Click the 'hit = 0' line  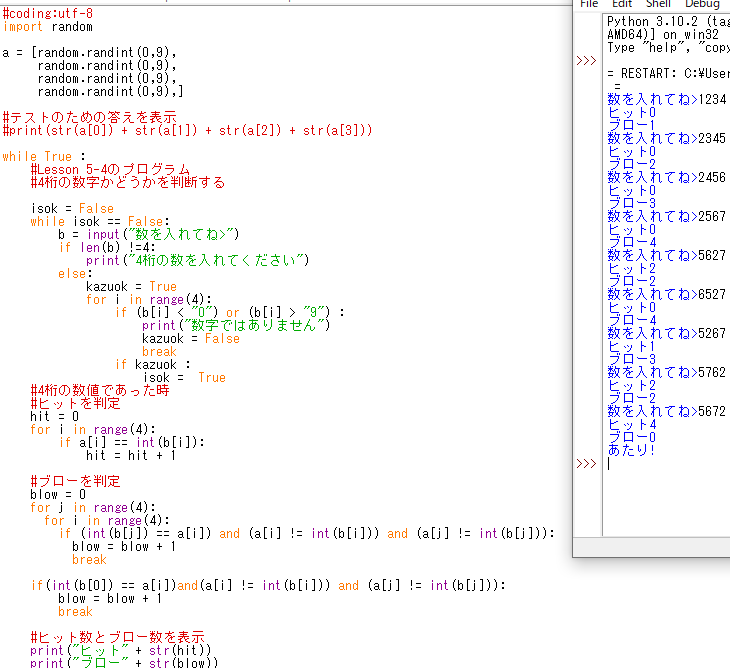click(x=55, y=416)
